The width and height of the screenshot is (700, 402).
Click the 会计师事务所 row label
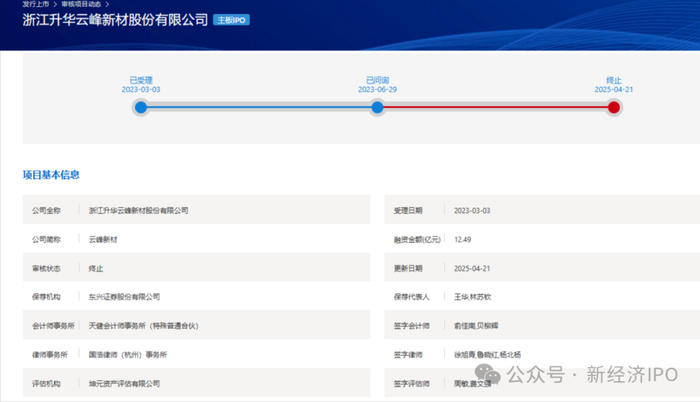(x=54, y=326)
